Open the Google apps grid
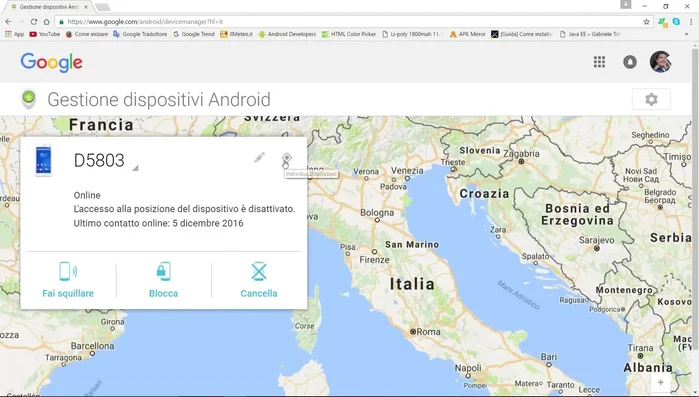The width and height of the screenshot is (699, 397). click(x=600, y=62)
